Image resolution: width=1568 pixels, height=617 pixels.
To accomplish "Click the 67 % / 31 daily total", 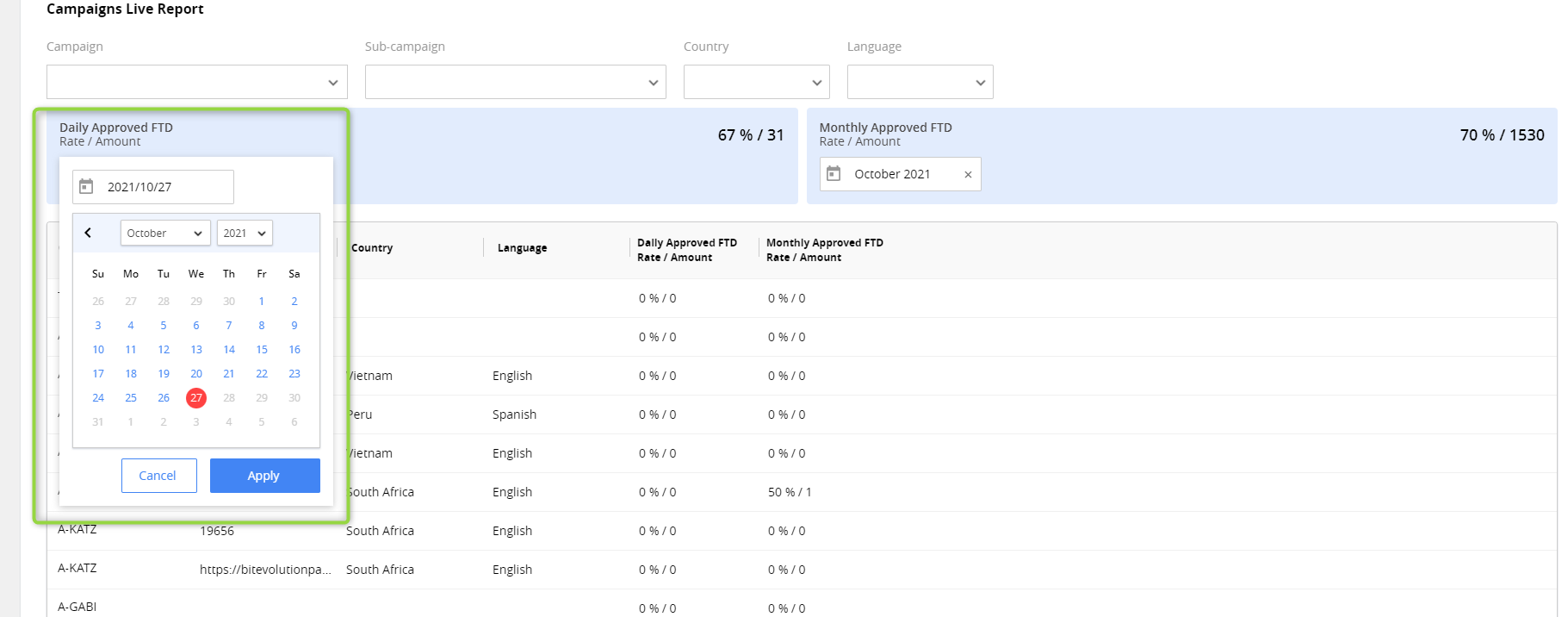I will 751,135.
